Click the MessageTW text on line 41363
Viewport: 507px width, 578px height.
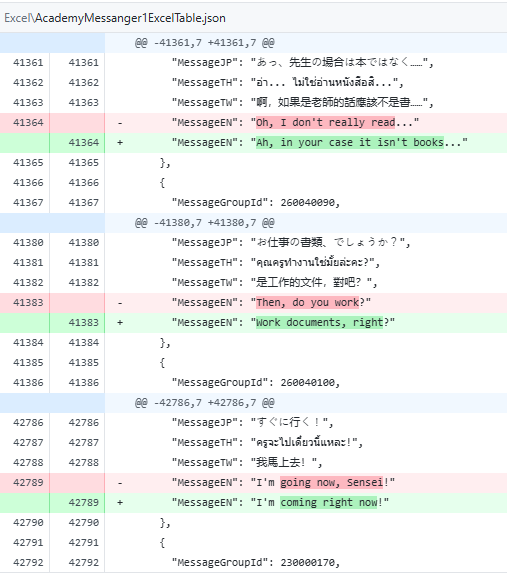(302, 102)
